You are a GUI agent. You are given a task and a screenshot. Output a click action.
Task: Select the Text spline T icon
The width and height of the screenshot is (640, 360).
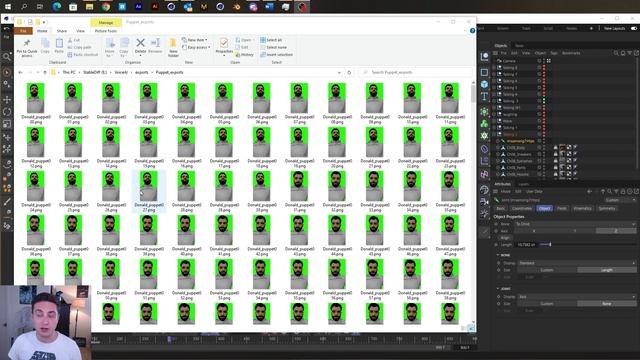(484, 96)
